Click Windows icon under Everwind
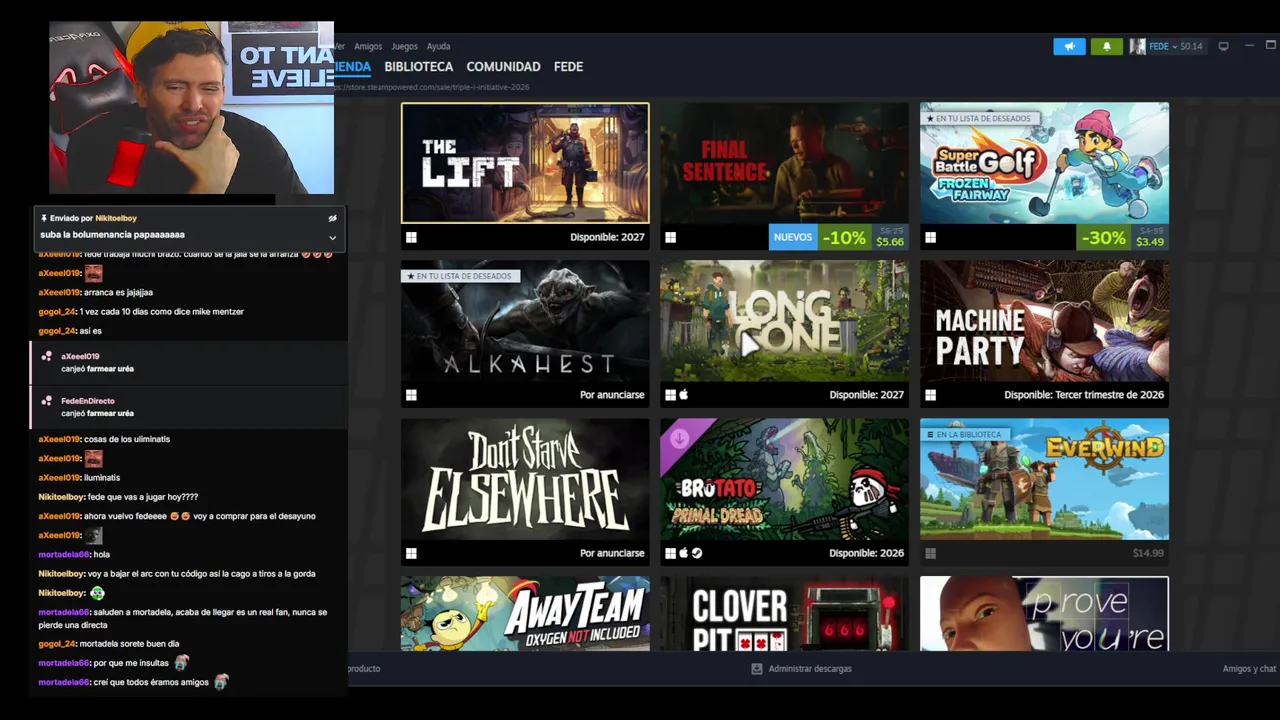This screenshot has width=1280, height=720. [x=930, y=553]
